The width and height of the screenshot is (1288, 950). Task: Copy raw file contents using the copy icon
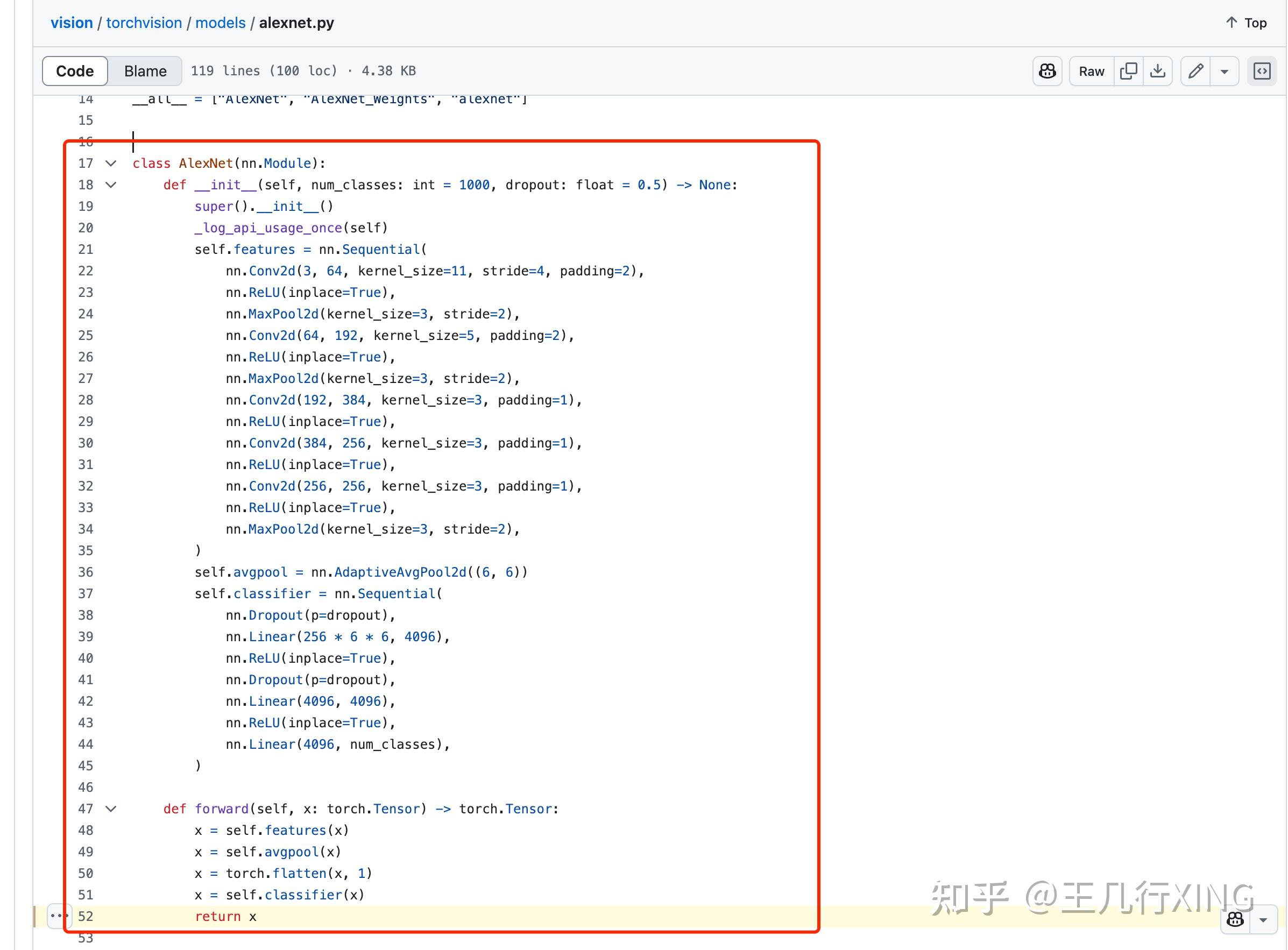[x=1129, y=70]
